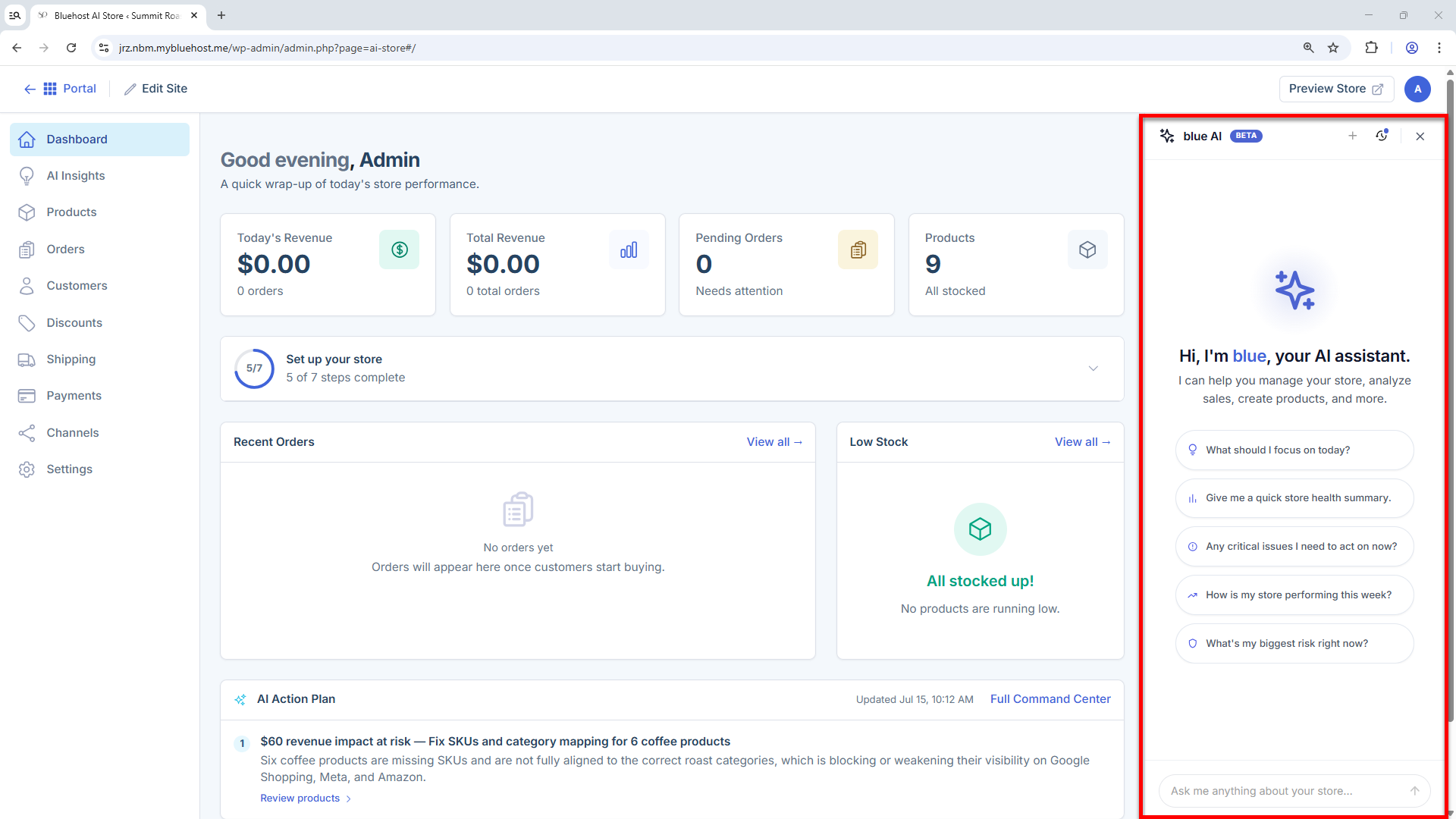Viewport: 1456px width, 819px height.
Task: Click the All stocked up box icon
Action: tap(980, 529)
